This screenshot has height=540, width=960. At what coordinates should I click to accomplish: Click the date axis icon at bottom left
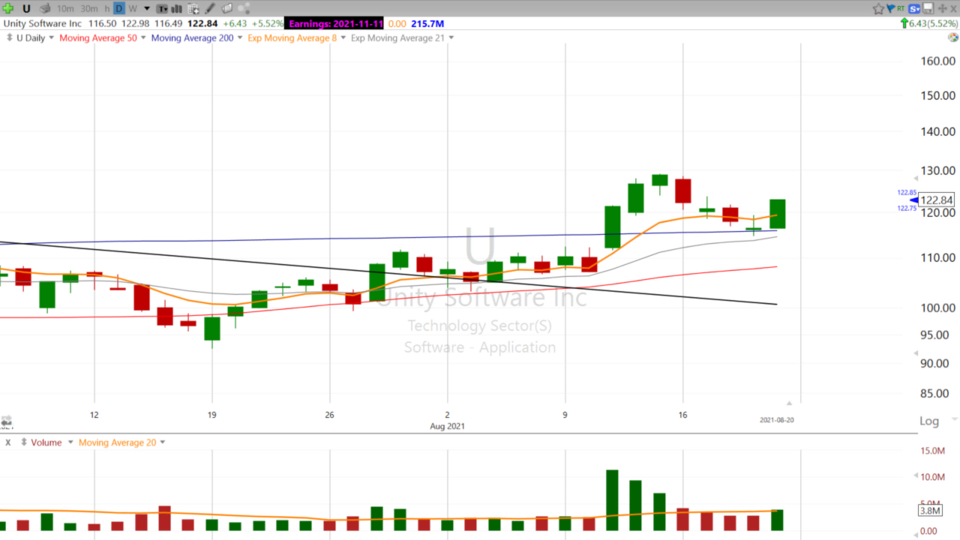(x=6, y=422)
